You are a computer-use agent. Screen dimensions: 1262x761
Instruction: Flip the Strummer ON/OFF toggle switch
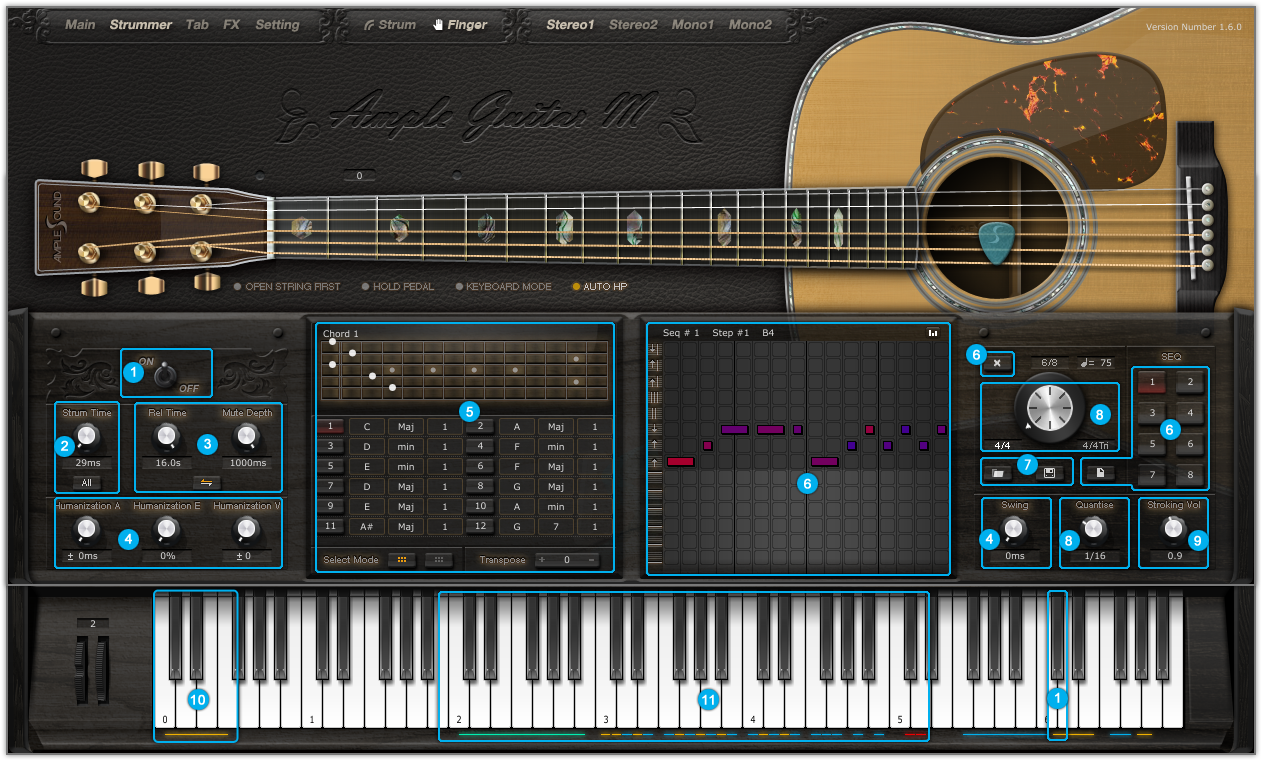(x=163, y=375)
